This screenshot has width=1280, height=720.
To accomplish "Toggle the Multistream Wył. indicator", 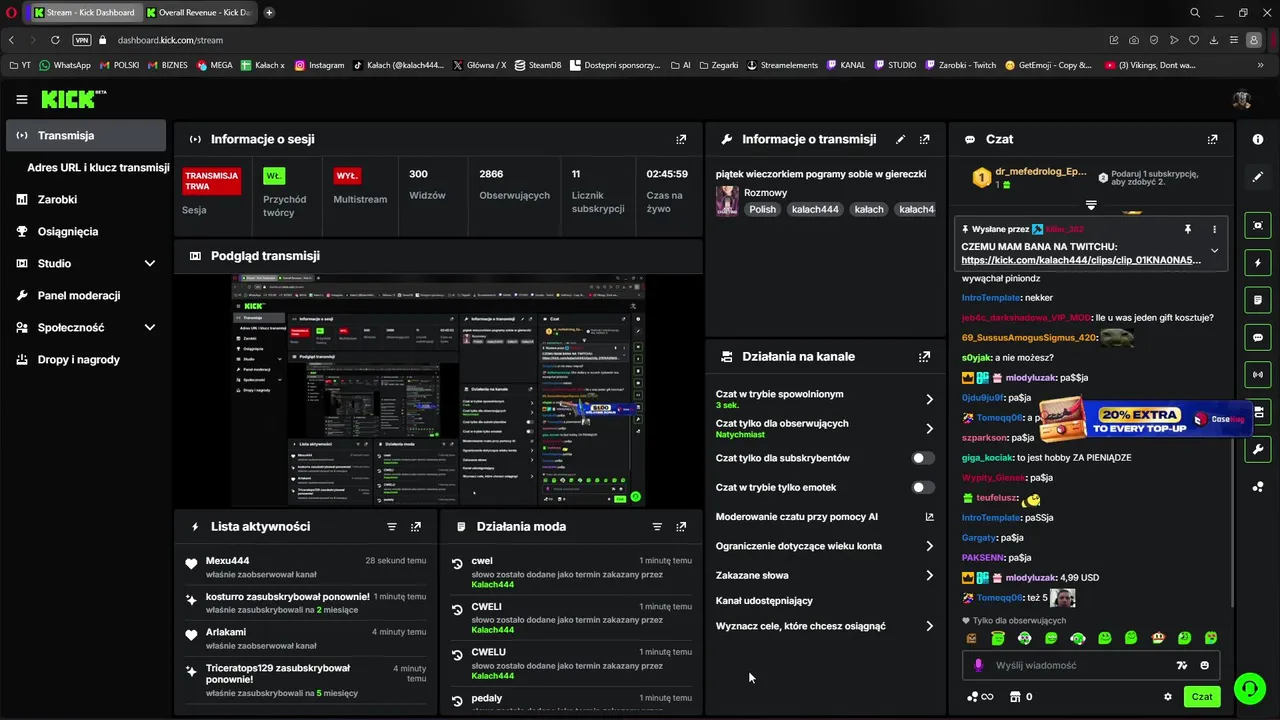I will pyautogui.click(x=347, y=176).
